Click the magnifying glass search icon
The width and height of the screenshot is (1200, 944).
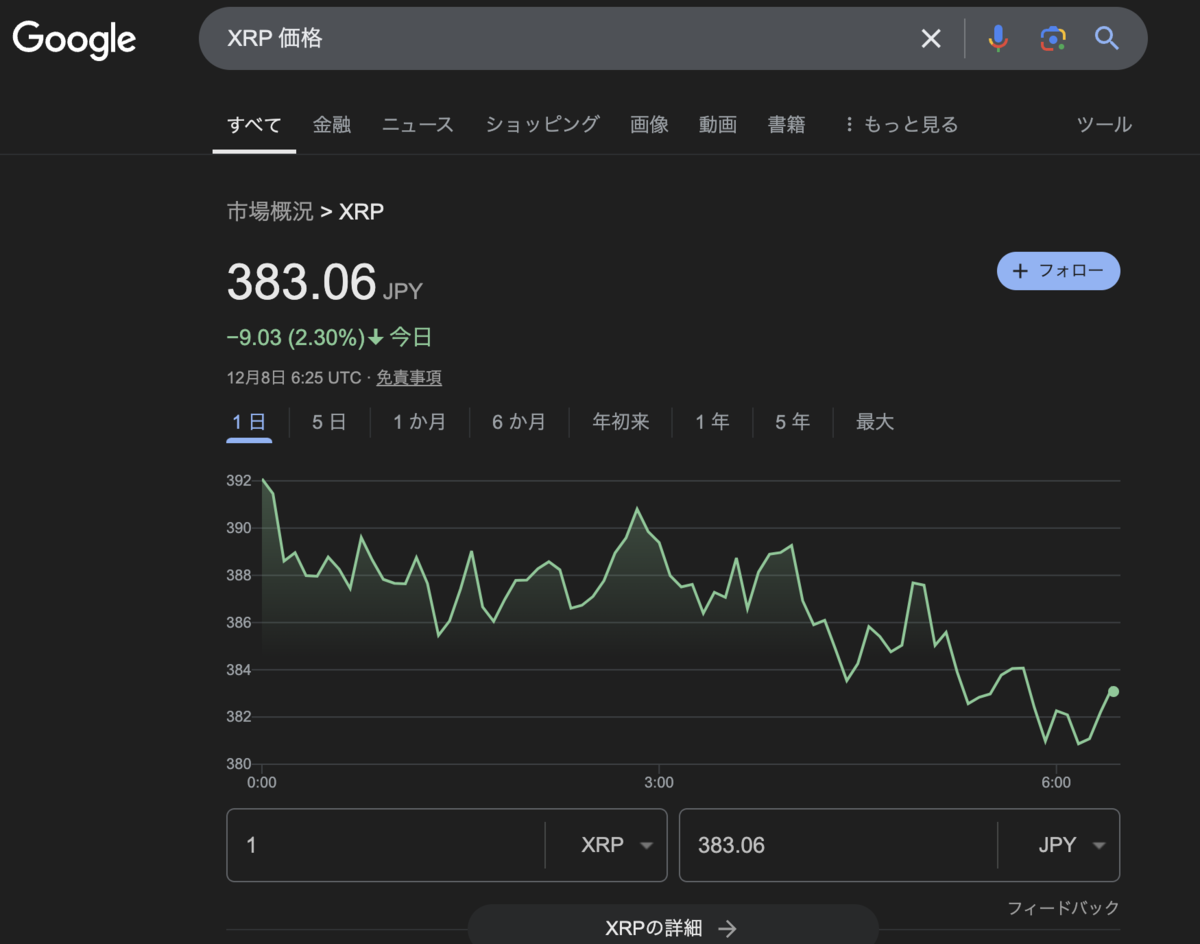pos(1106,39)
